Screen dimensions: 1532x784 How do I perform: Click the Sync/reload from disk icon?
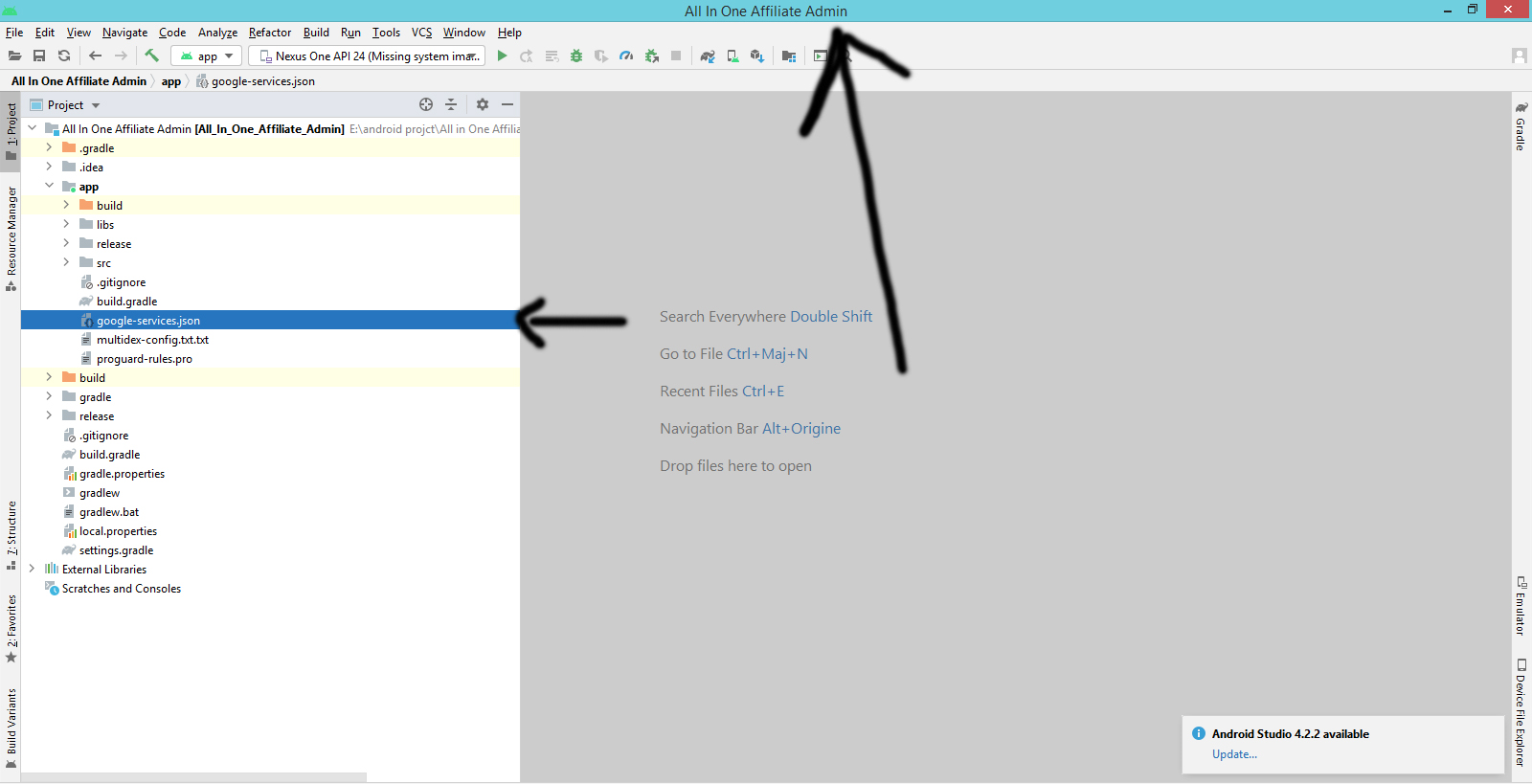click(64, 56)
